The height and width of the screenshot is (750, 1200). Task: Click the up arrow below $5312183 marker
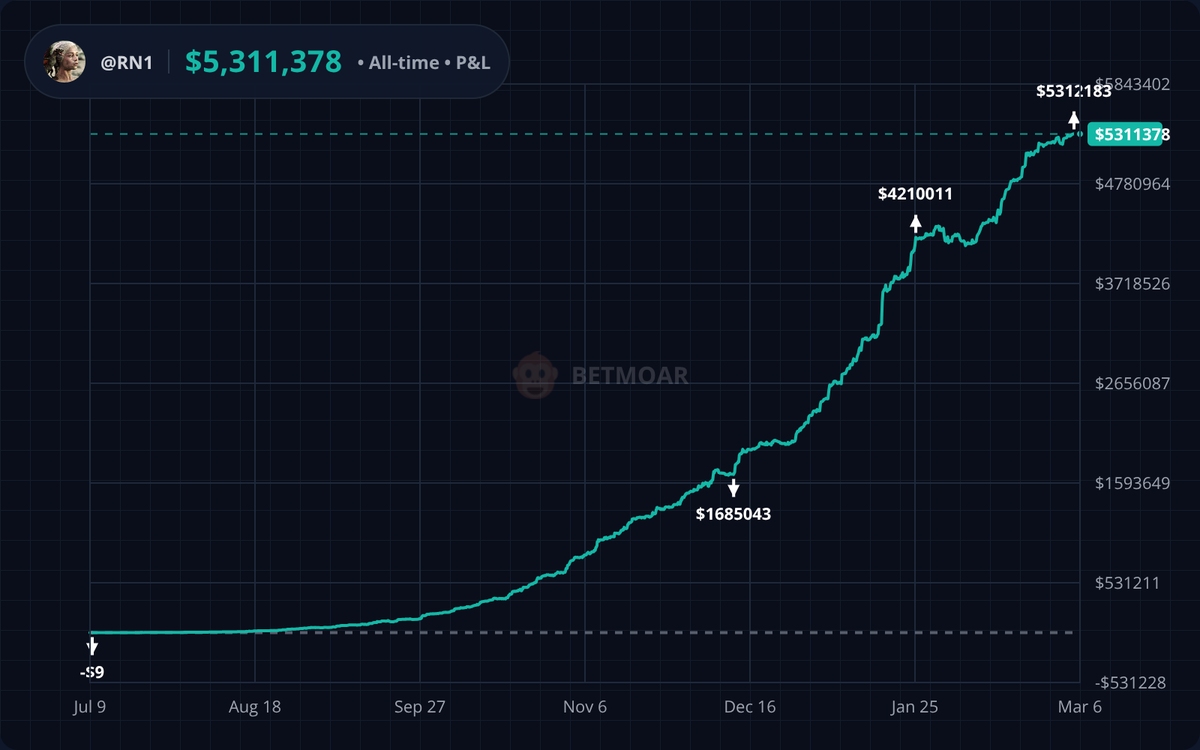click(x=1074, y=119)
